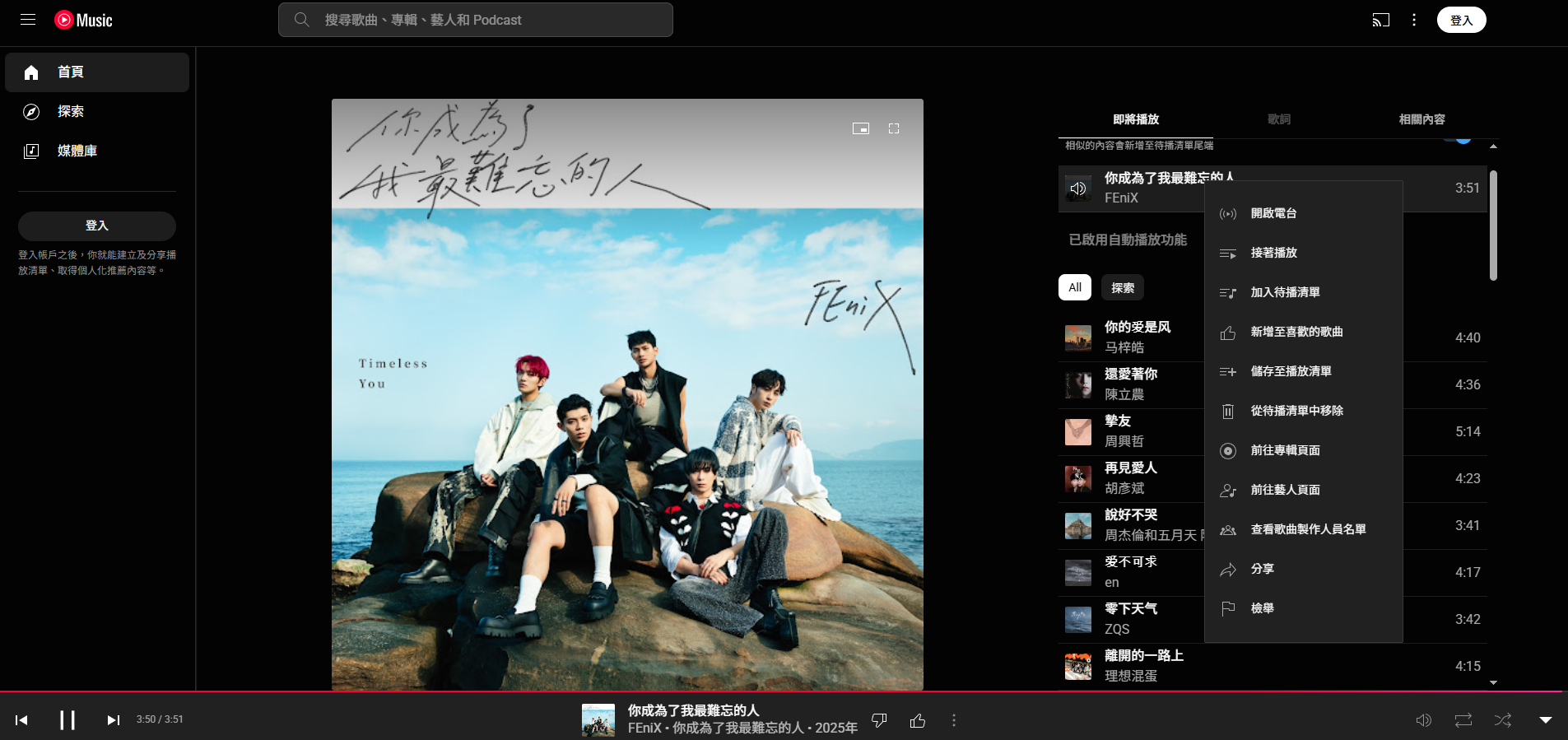The image size is (1568, 740).
Task: Switch to the Lyrics tab
Action: coord(1279,119)
